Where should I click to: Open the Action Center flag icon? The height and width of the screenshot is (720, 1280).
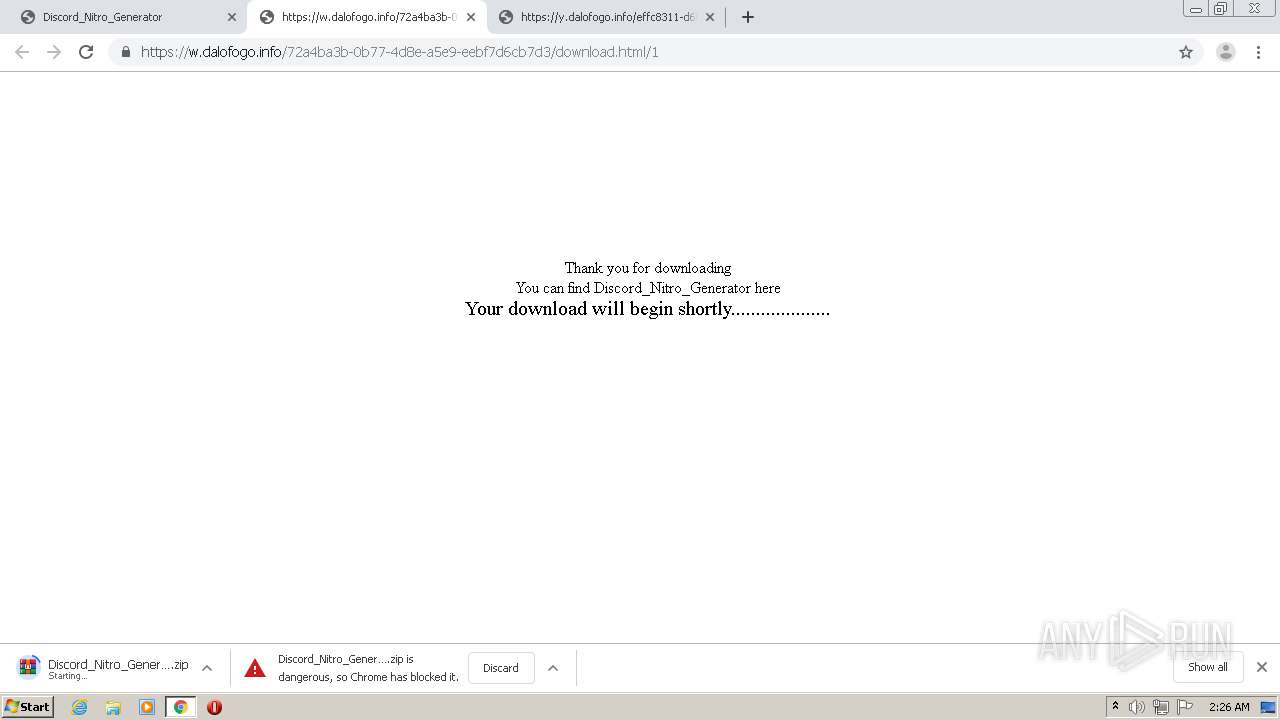point(1185,707)
